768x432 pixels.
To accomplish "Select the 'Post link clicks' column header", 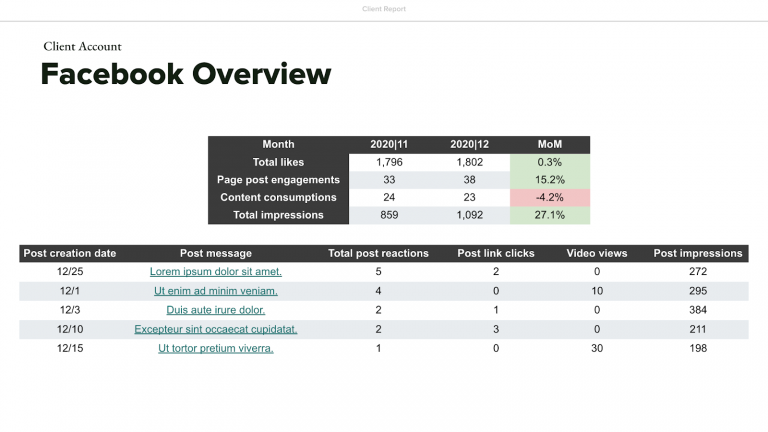I will 496,253.
